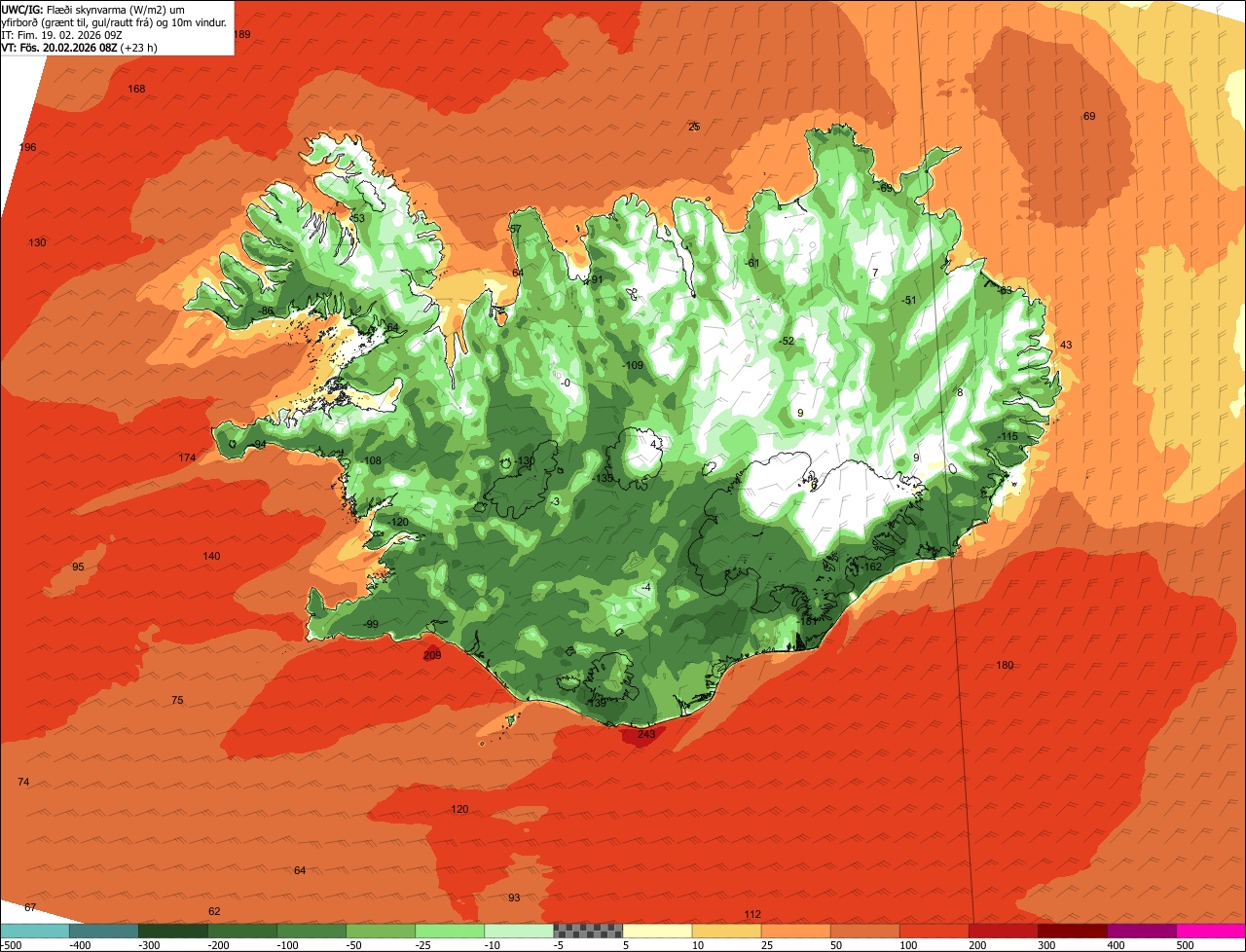Click the magenta legend swatch above 500
The image size is (1246, 952).
1210,931
